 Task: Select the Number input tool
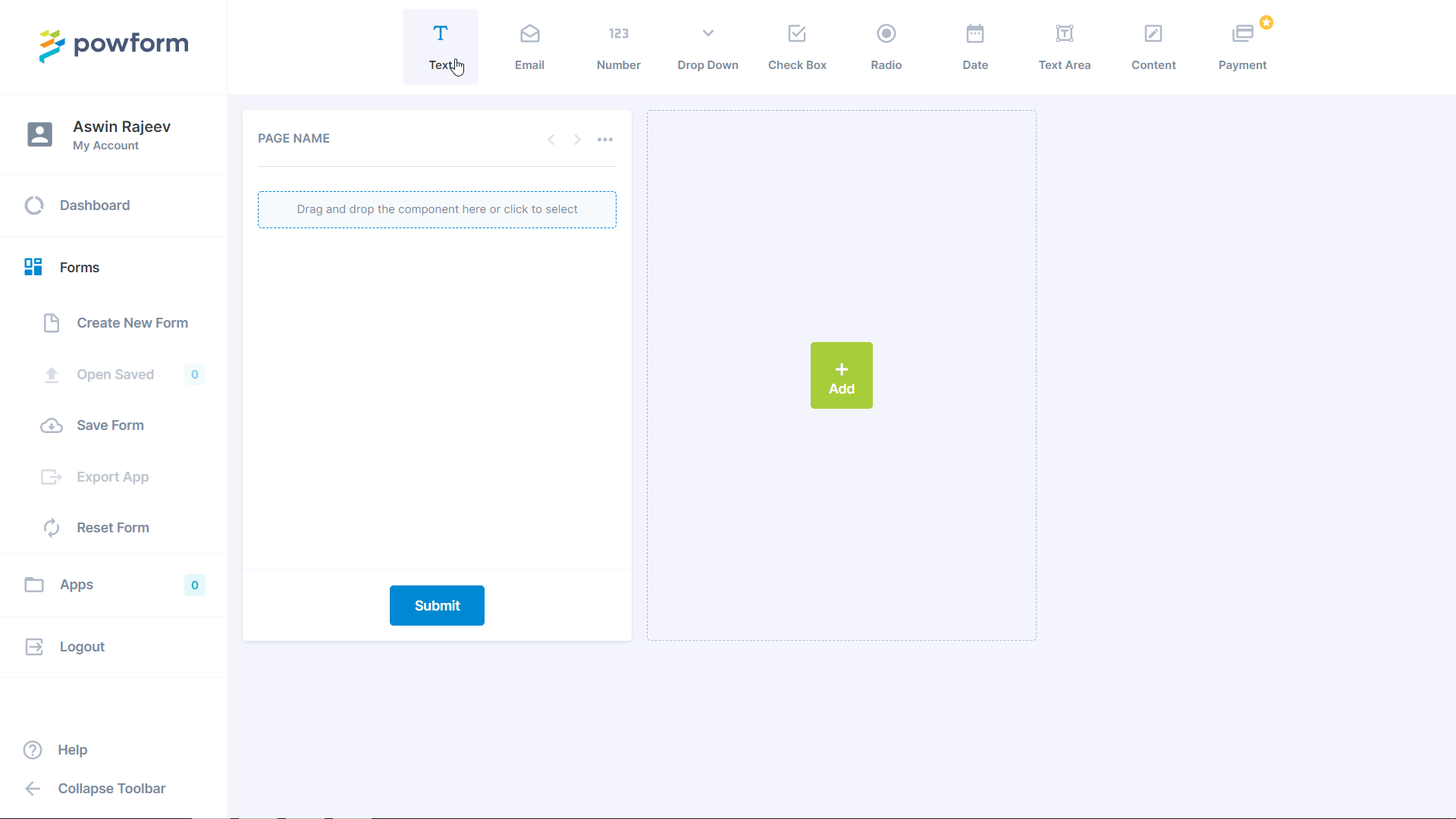pyautogui.click(x=618, y=46)
